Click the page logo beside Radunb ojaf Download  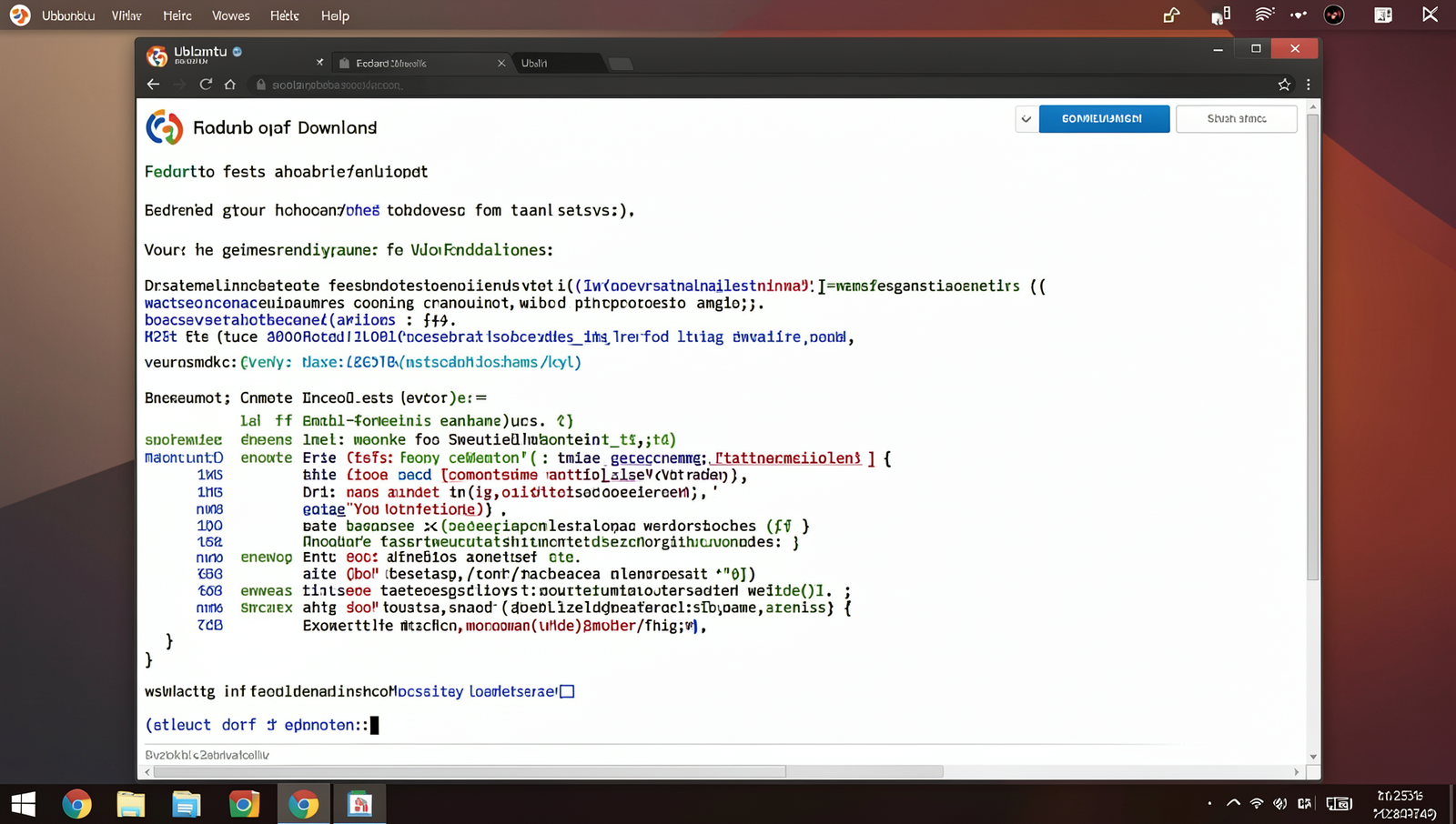coord(165,127)
